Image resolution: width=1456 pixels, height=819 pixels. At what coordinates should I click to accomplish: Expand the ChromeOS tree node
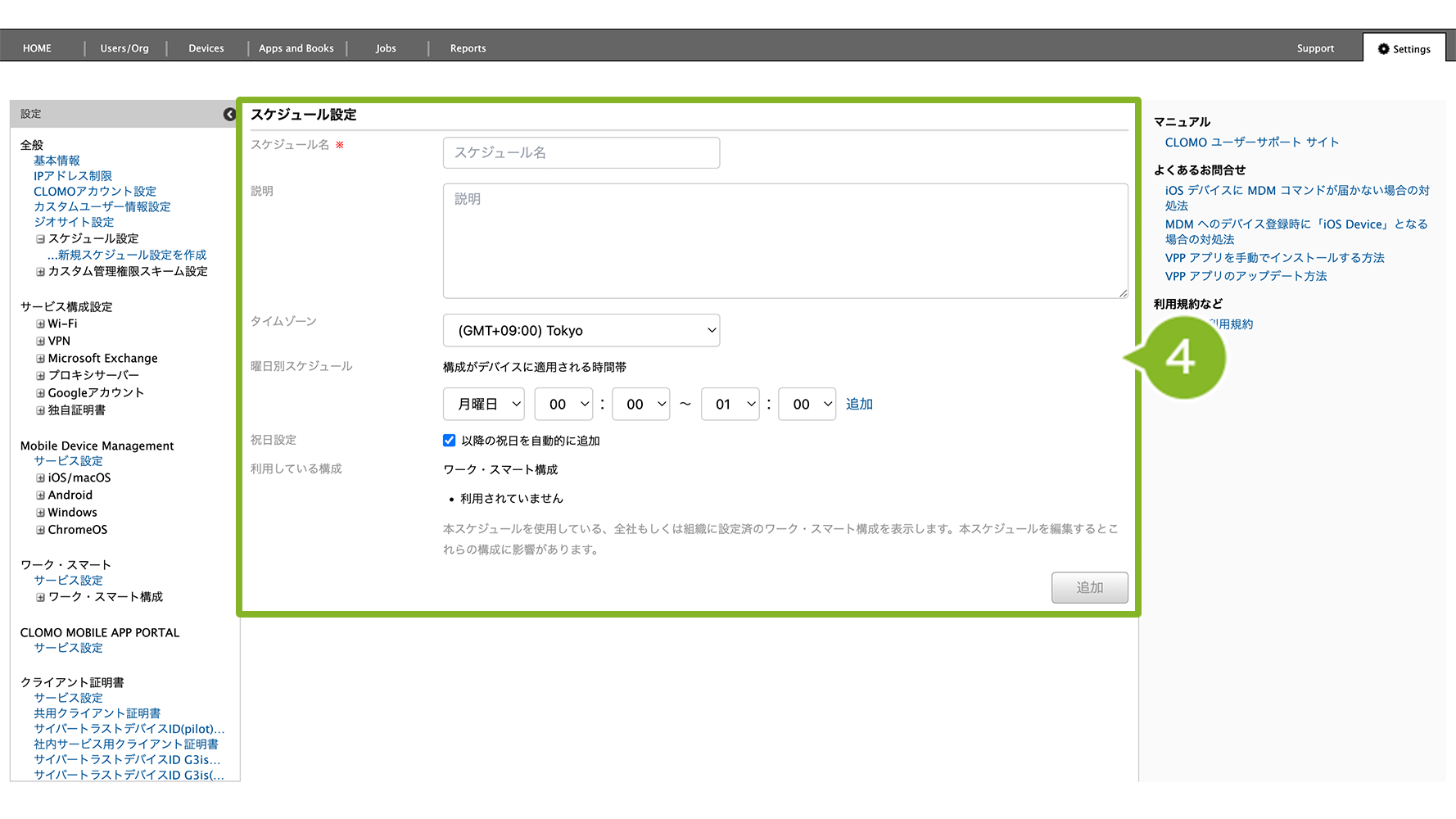[x=40, y=530]
